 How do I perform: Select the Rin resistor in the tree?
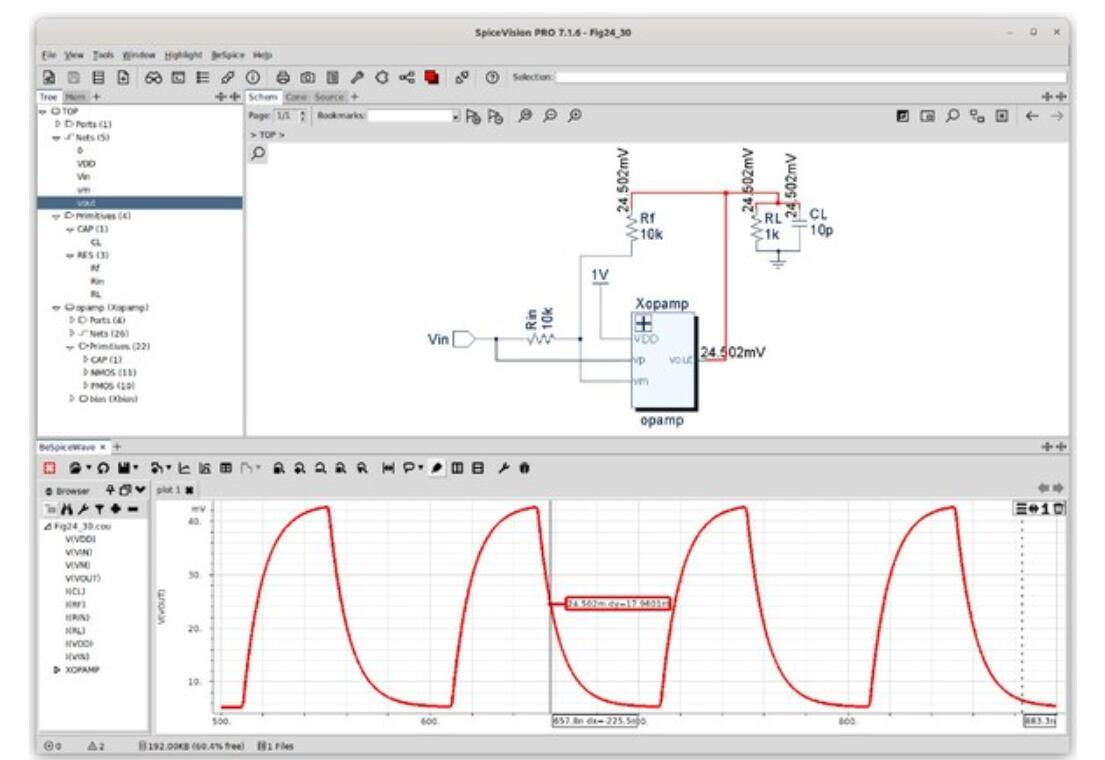(x=97, y=281)
